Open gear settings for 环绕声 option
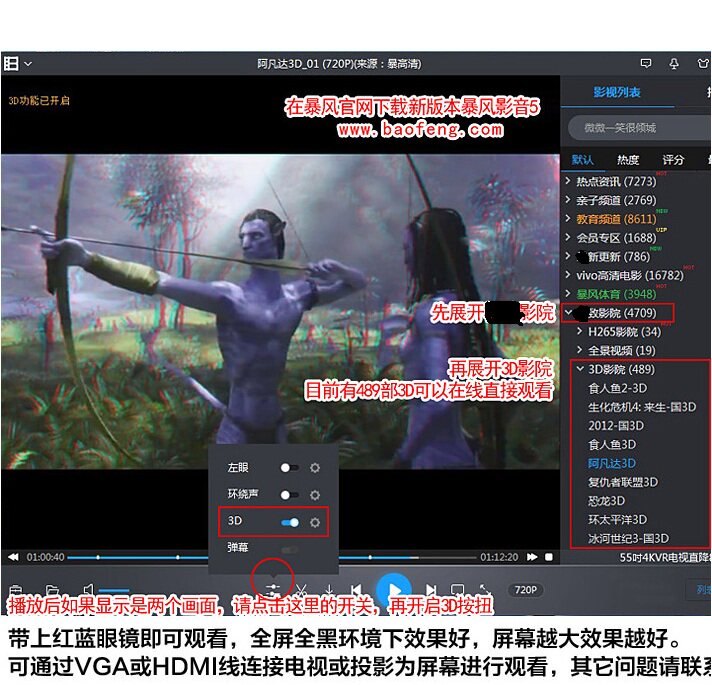Viewport: 712px width, 685px height. pos(315,494)
